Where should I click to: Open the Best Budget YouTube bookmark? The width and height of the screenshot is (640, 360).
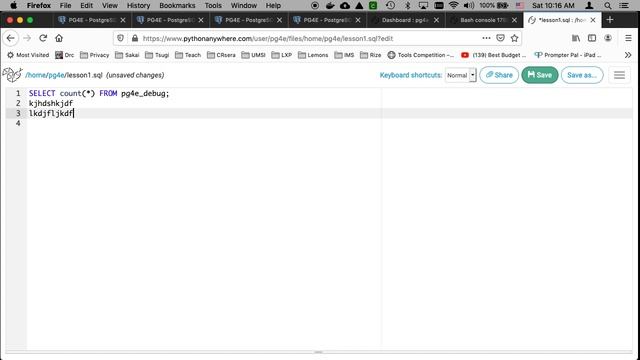tap(493, 55)
